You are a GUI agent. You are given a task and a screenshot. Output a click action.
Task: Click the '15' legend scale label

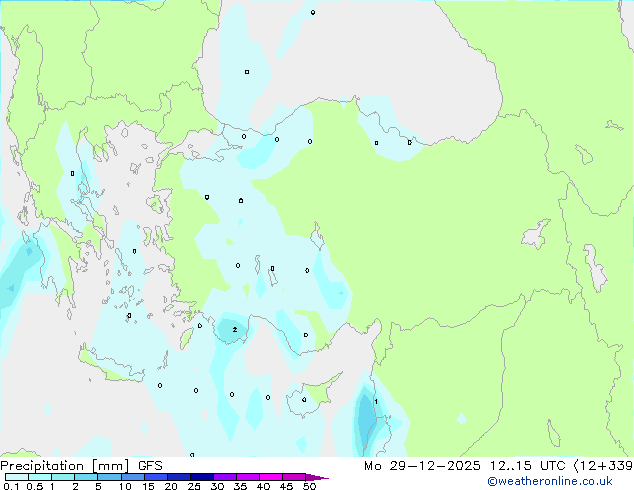[x=148, y=486]
